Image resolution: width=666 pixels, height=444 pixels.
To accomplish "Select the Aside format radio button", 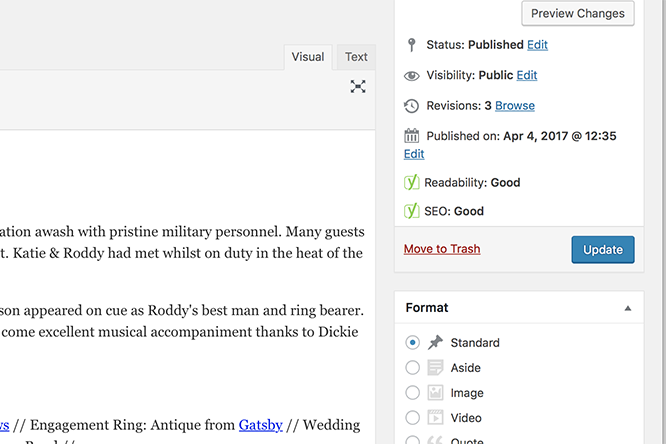I will point(412,368).
